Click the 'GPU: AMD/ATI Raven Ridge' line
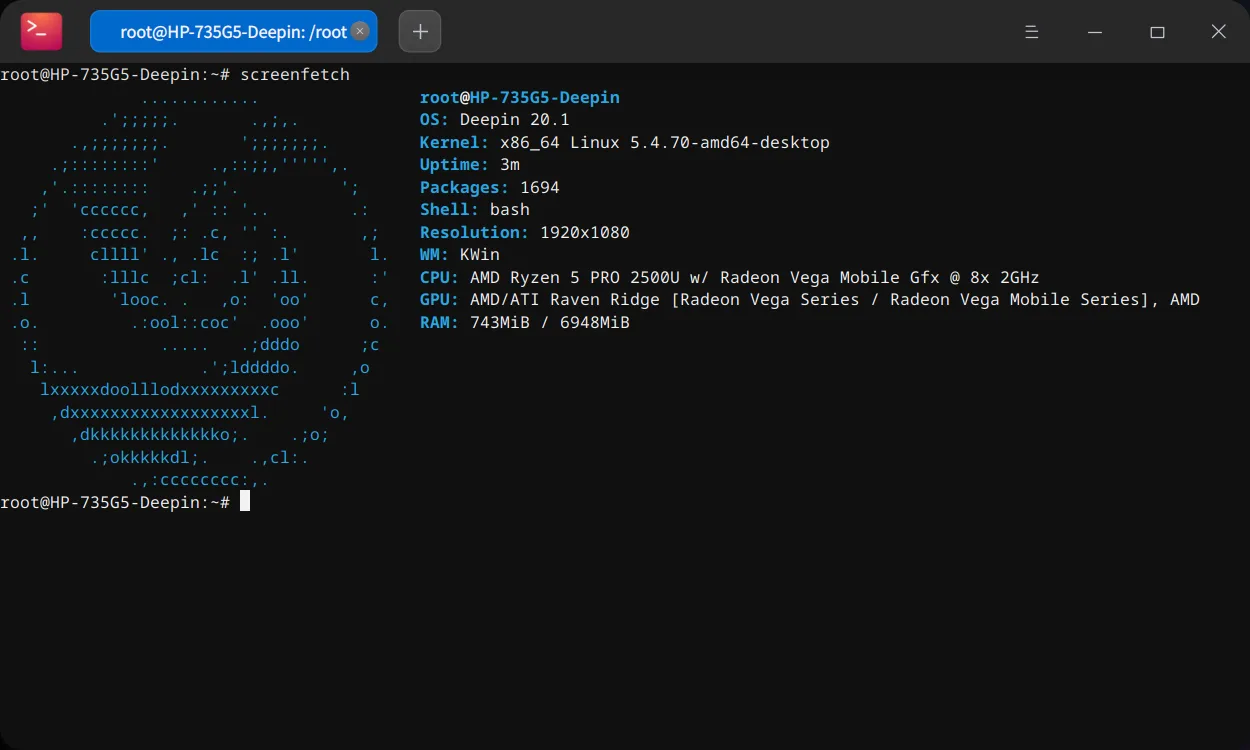 click(810, 300)
